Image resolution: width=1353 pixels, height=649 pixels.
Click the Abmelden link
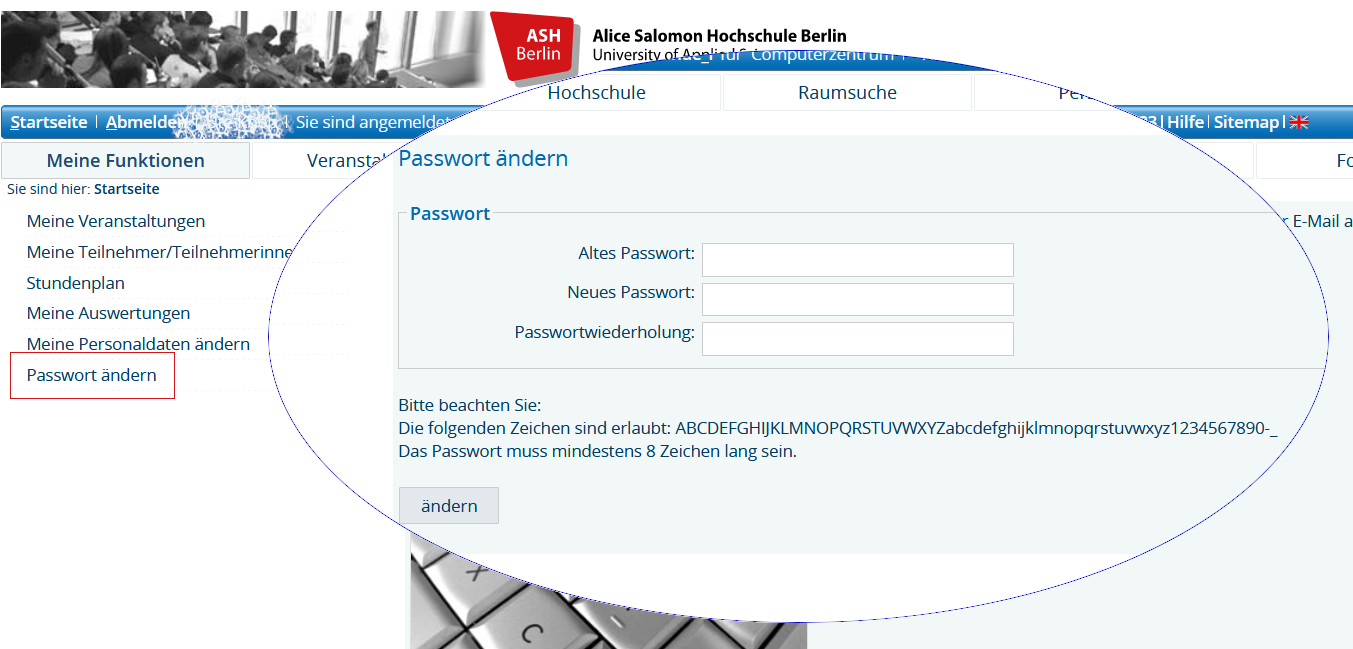(145, 122)
